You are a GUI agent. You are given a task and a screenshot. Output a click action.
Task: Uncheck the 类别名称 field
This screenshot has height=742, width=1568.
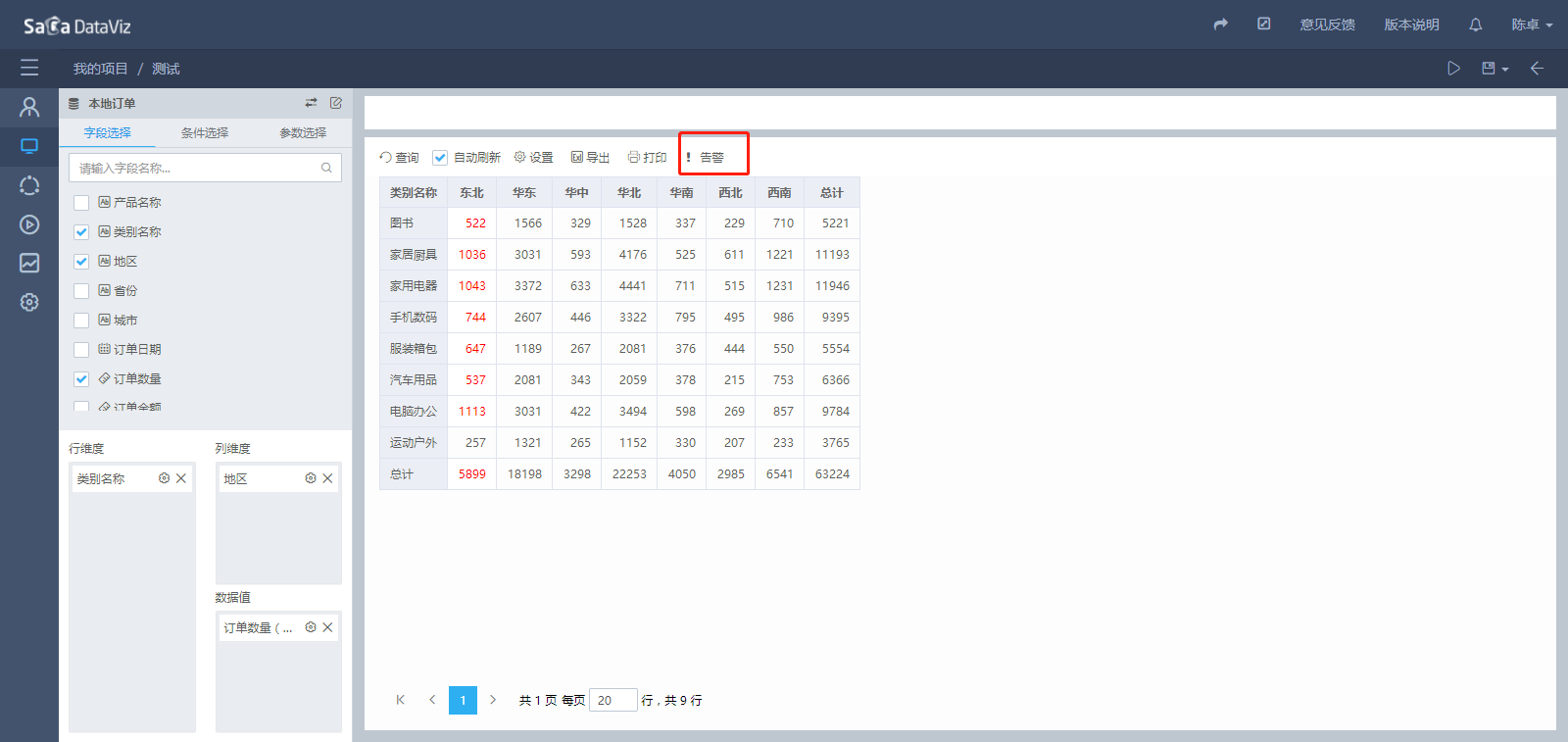pyautogui.click(x=81, y=231)
